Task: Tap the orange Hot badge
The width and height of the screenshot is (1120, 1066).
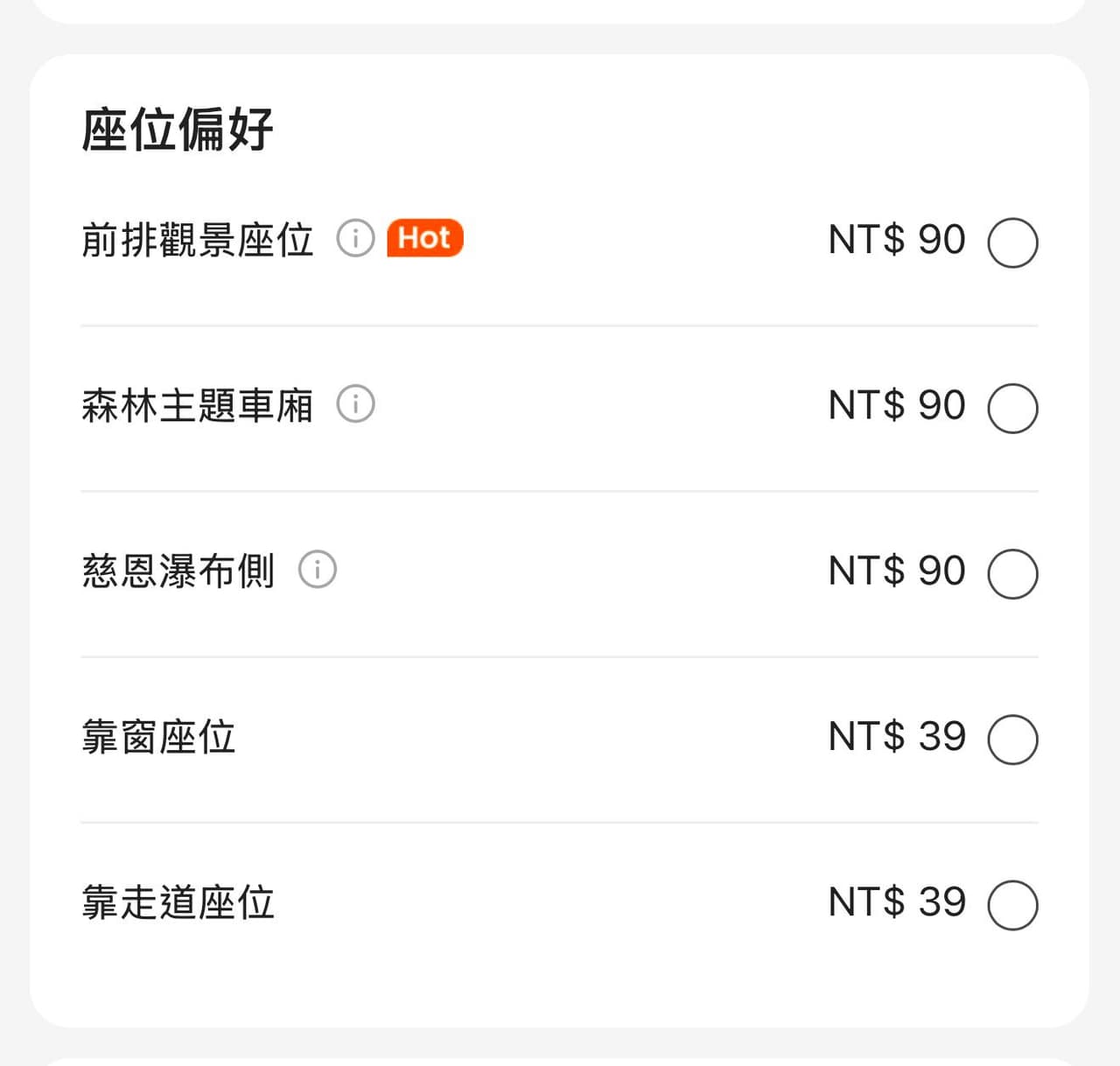Action: coord(425,238)
